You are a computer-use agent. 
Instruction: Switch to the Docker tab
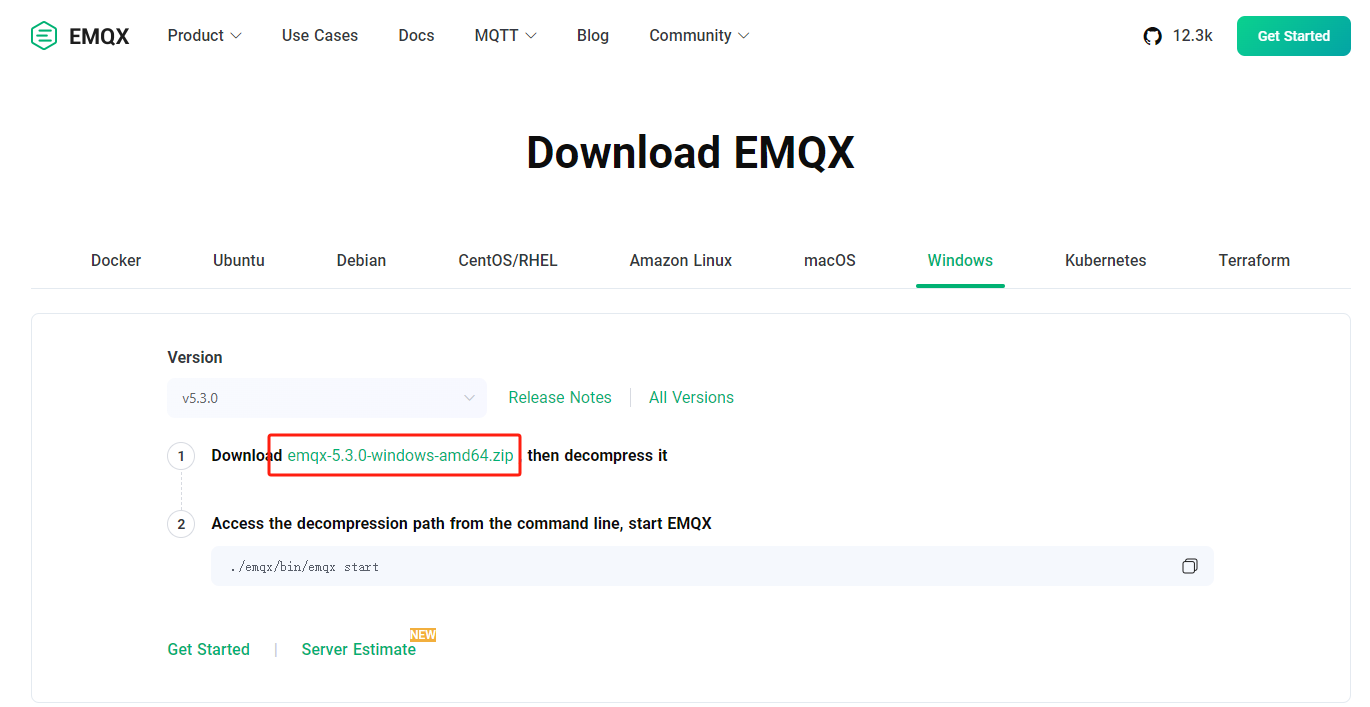pos(116,260)
